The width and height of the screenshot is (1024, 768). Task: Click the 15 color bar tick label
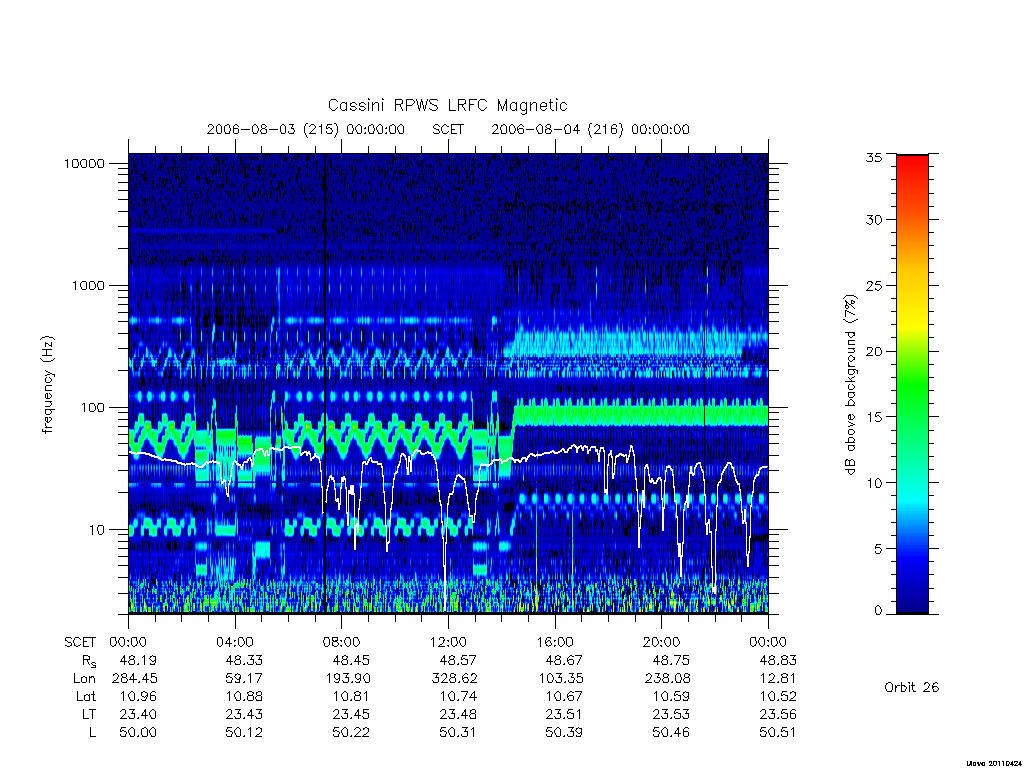874,417
